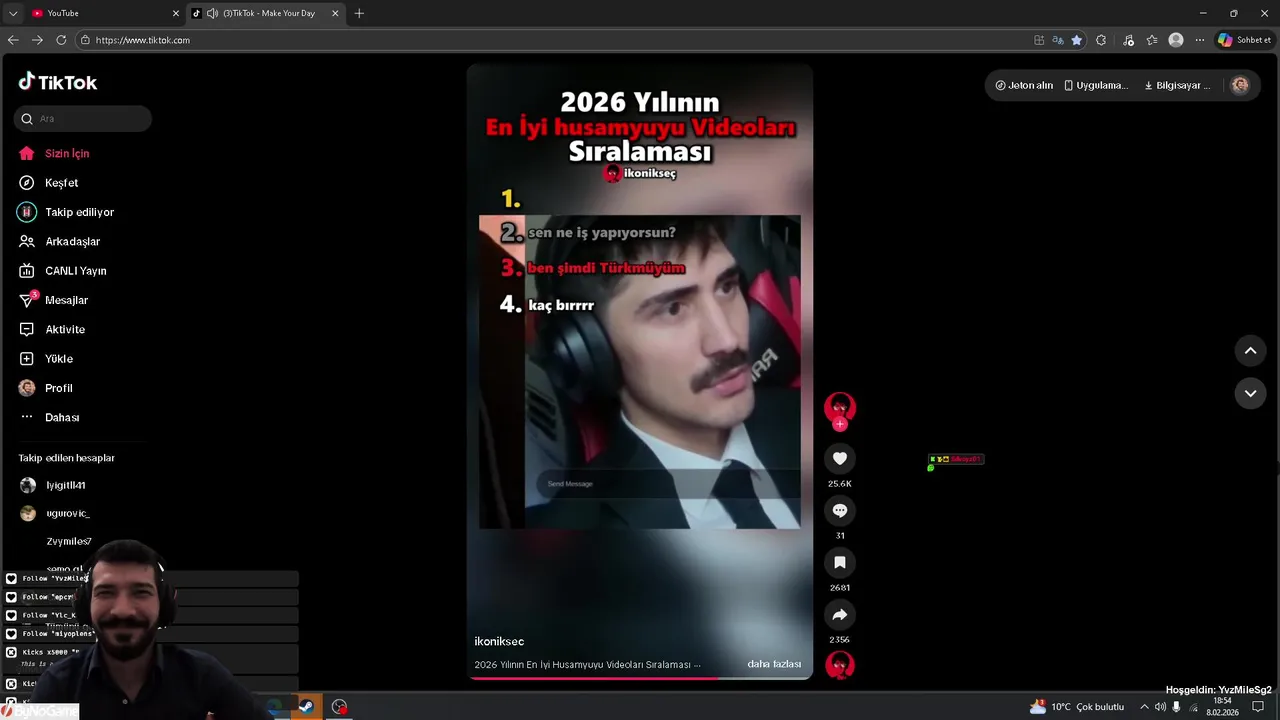Open CANLI Yayın section
1280x720 pixels.
click(x=62, y=271)
